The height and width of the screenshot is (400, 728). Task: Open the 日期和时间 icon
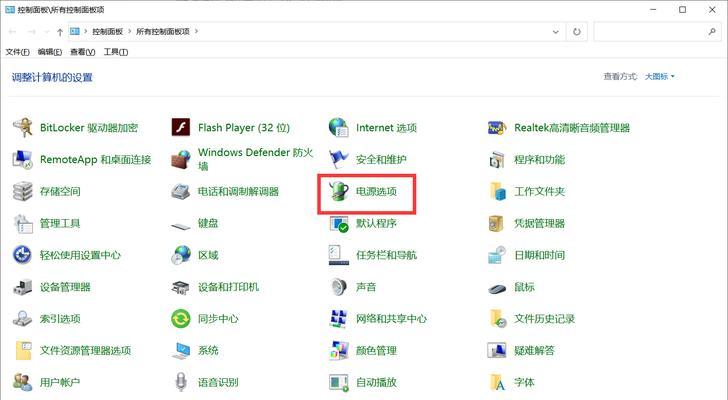pos(497,255)
